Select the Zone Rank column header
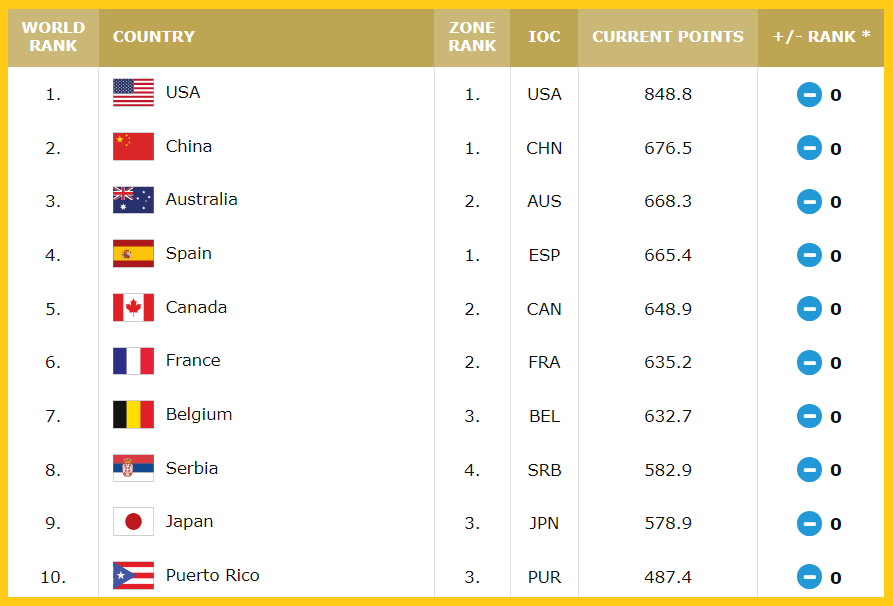 pyautogui.click(x=472, y=37)
